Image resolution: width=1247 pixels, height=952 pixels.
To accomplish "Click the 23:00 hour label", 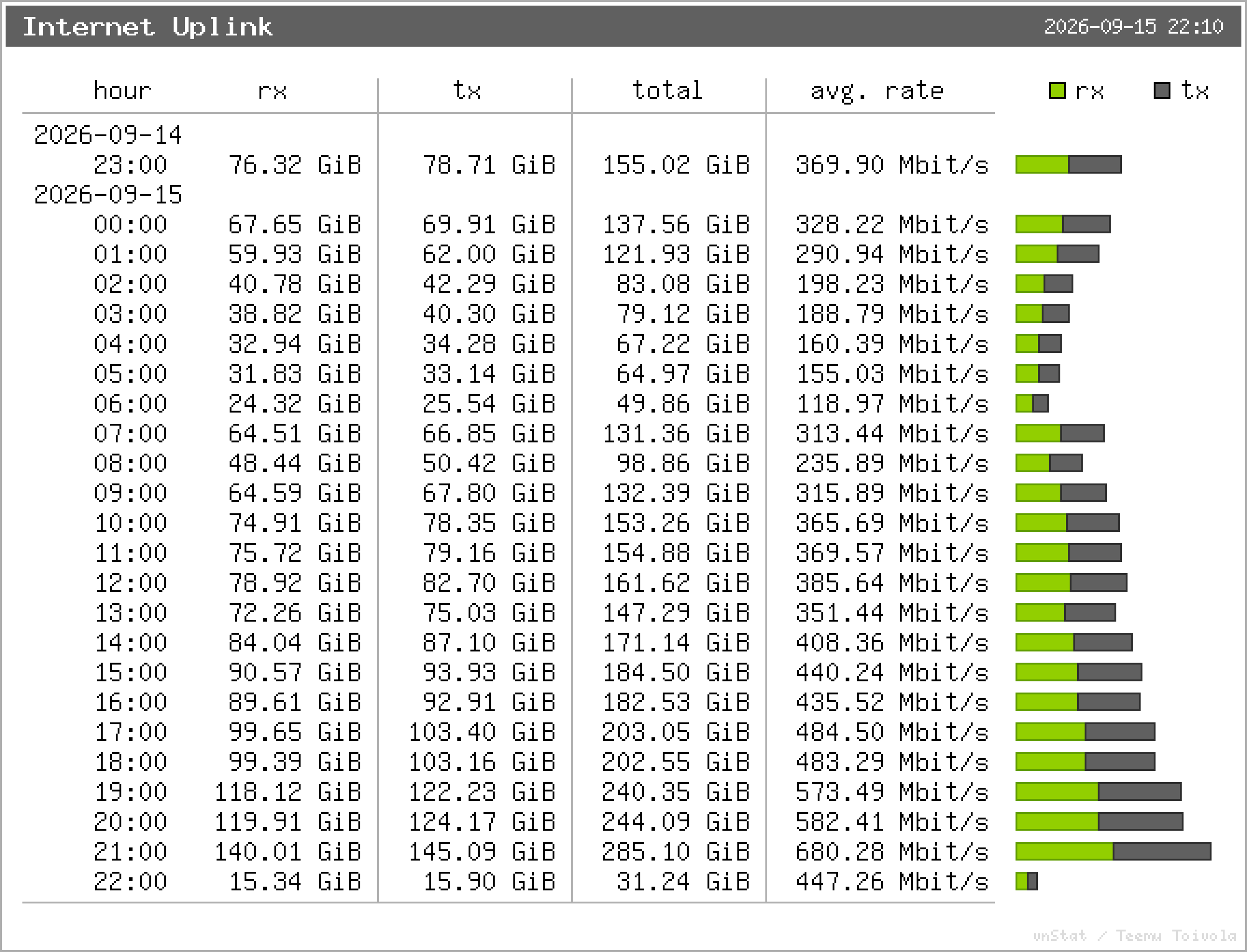I will (131, 165).
